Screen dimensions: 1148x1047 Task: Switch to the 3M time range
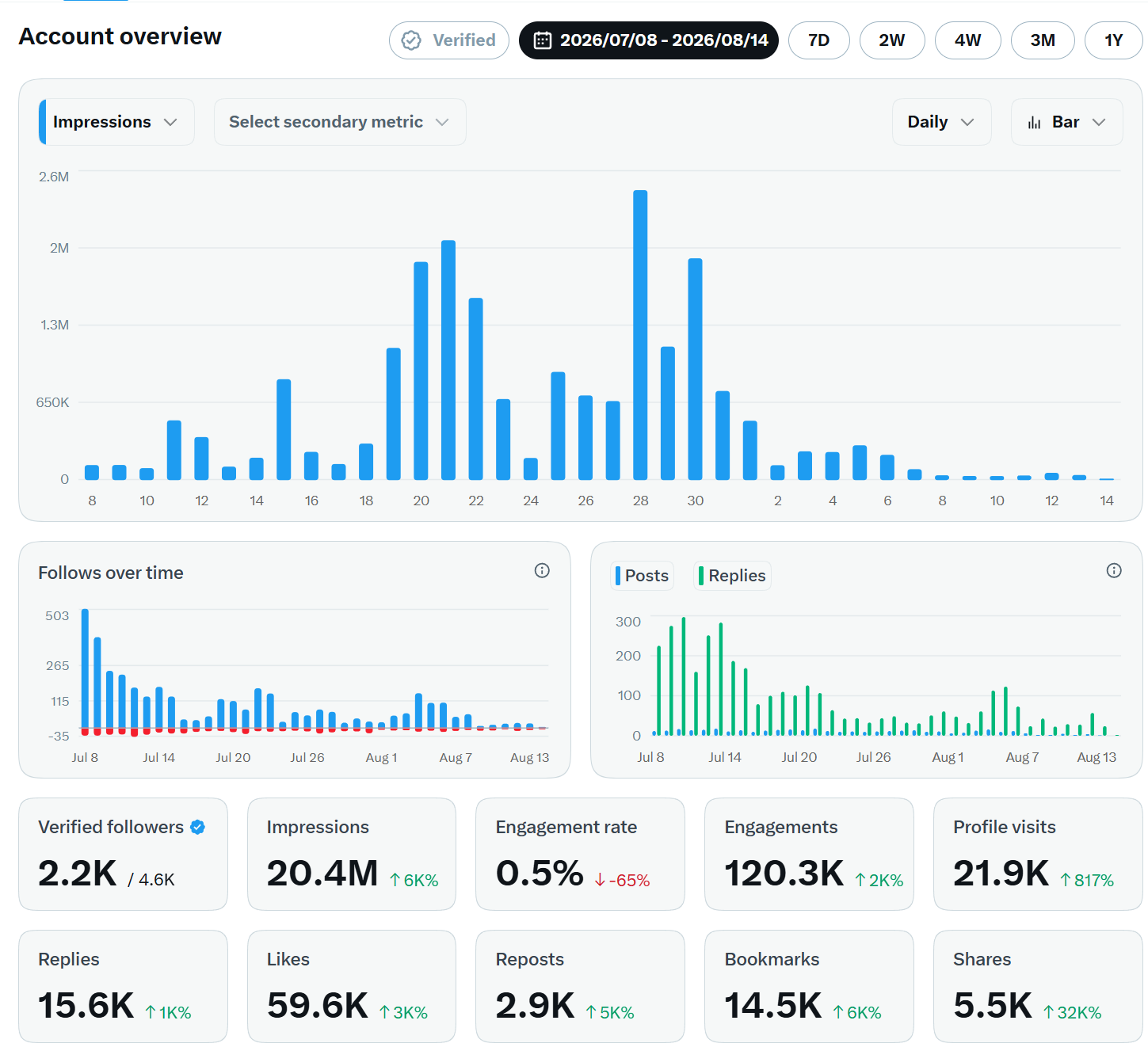[1043, 40]
